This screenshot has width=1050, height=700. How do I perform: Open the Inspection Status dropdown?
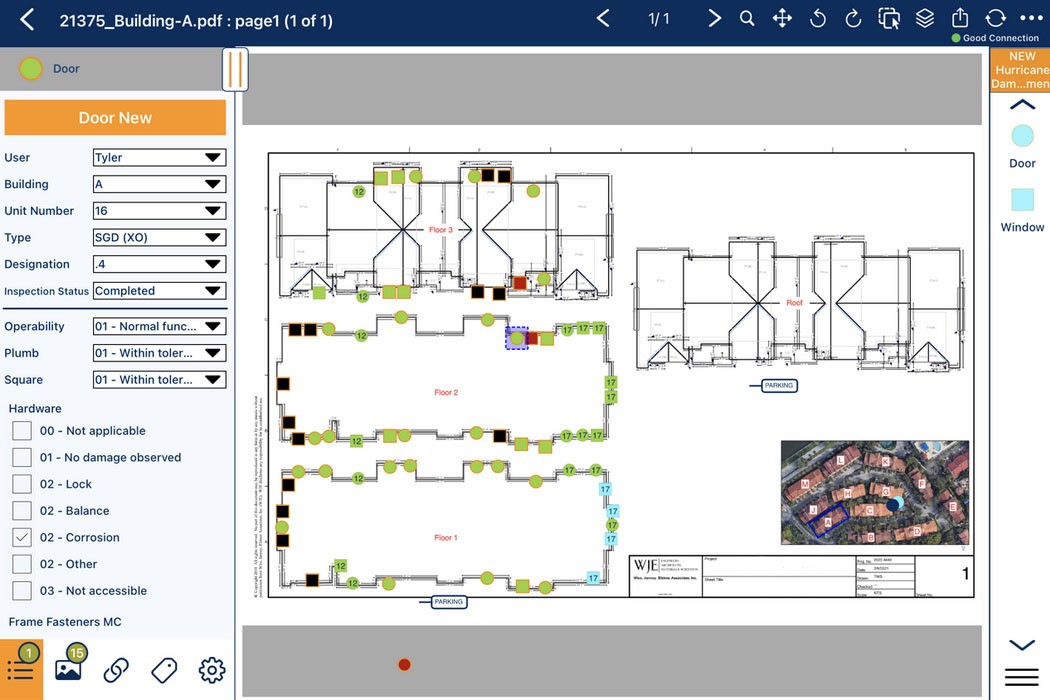(159, 291)
